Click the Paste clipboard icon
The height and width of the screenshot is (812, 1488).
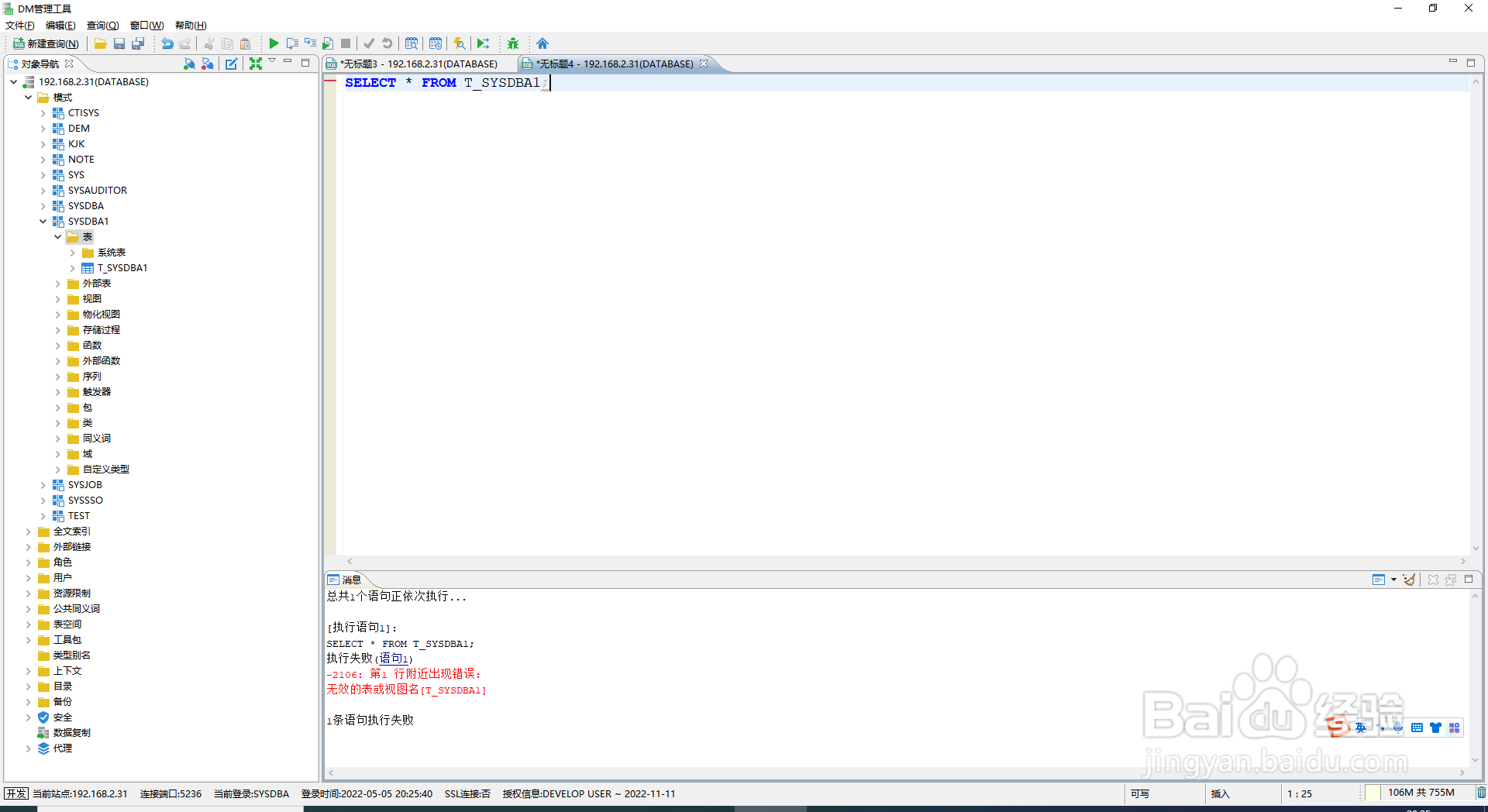click(246, 43)
